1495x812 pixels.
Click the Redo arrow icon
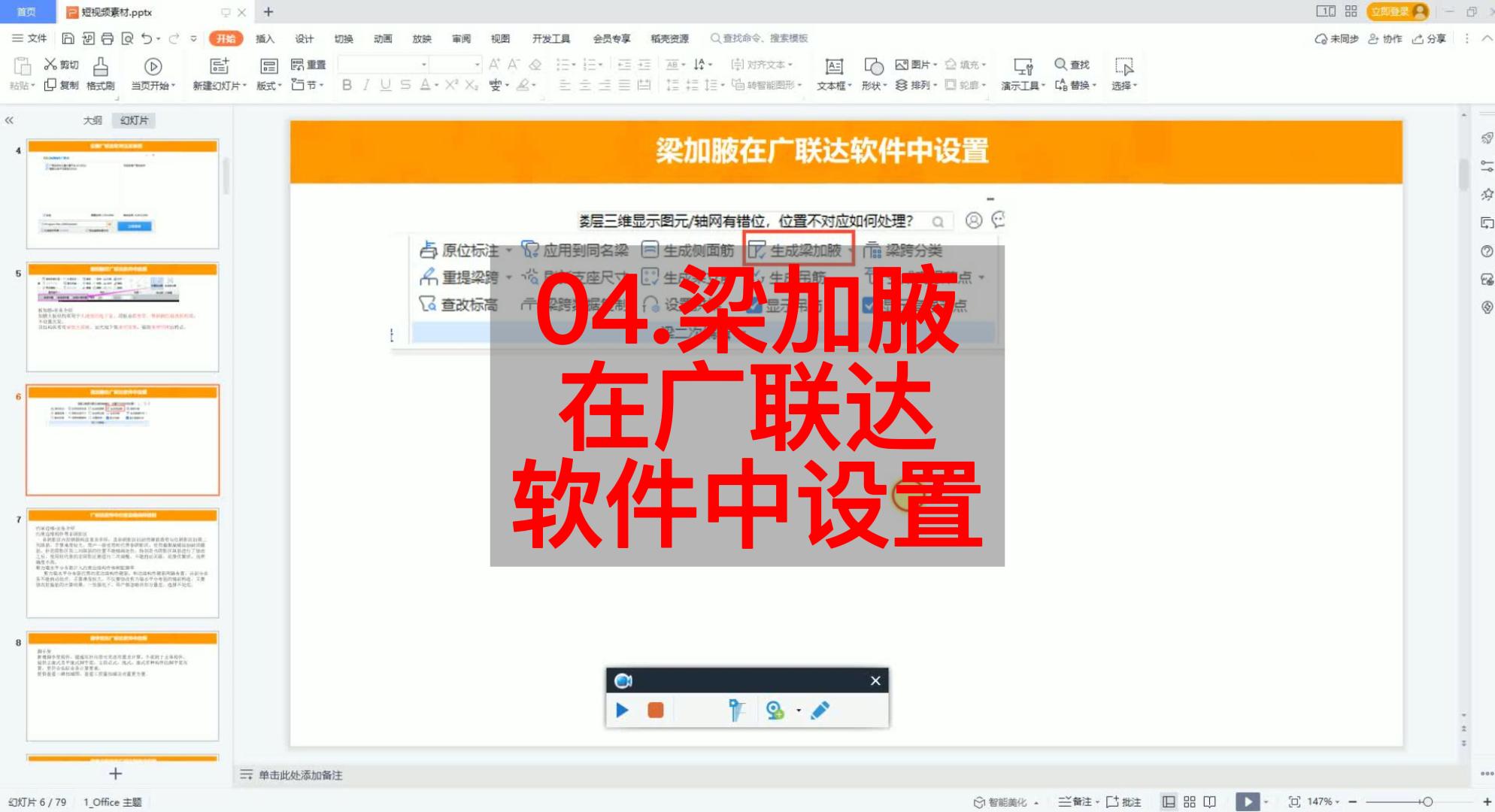[x=174, y=38]
